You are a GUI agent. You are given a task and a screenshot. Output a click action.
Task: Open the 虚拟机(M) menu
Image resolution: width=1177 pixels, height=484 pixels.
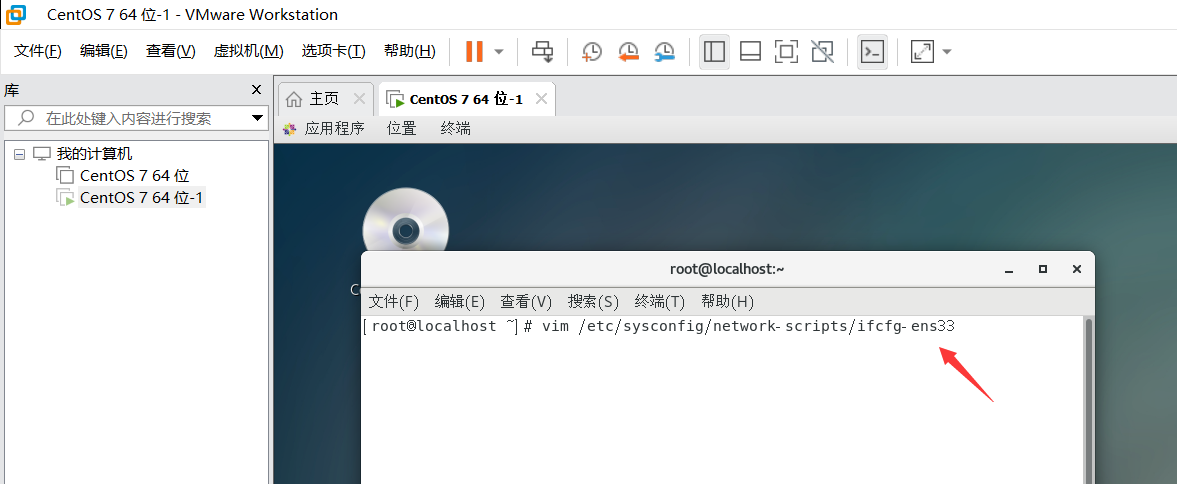pos(248,51)
